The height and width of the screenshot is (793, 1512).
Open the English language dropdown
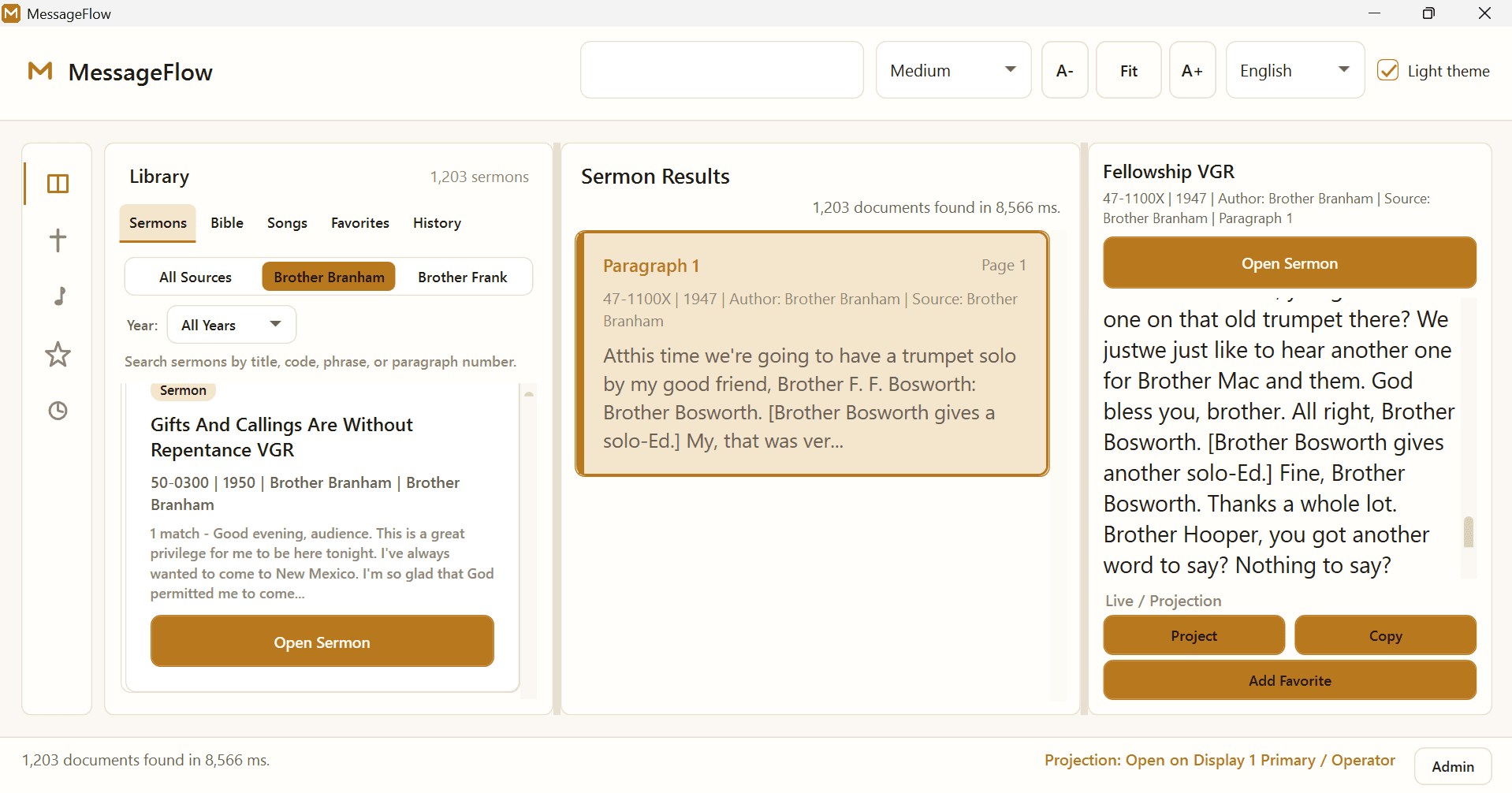pos(1294,70)
